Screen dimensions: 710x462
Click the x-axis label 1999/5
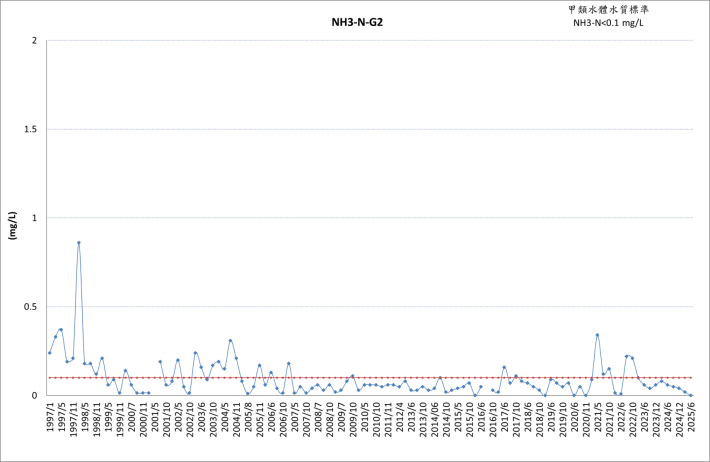point(109,418)
